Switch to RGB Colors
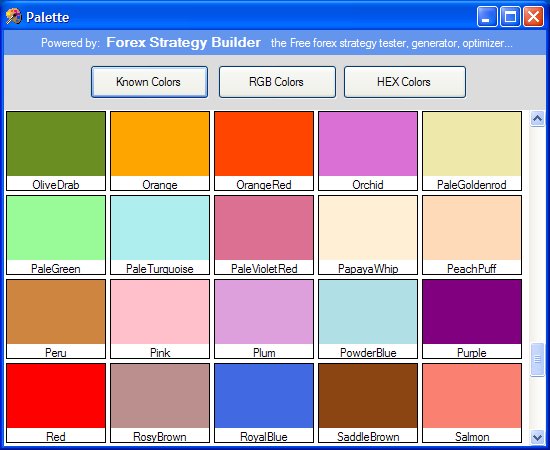This screenshot has width=550, height=450. point(277,82)
